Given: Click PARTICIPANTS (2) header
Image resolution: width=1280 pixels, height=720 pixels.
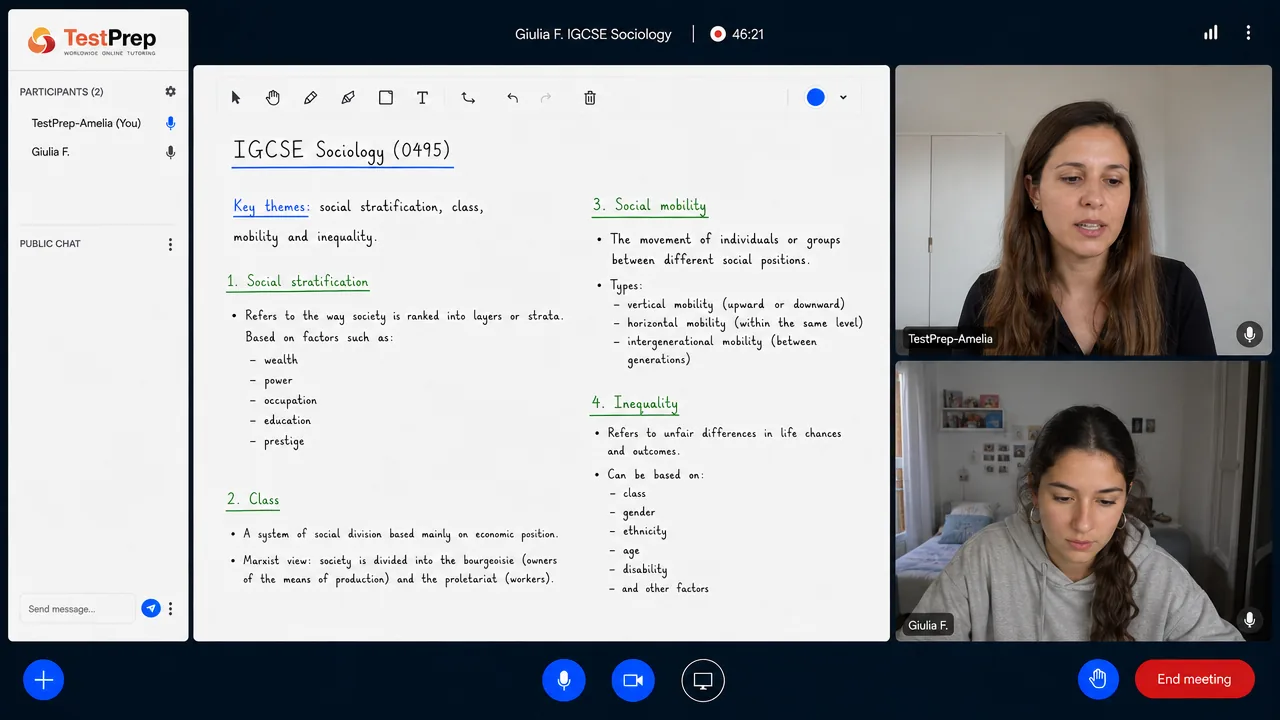Looking at the screenshot, I should pyautogui.click(x=61, y=92).
